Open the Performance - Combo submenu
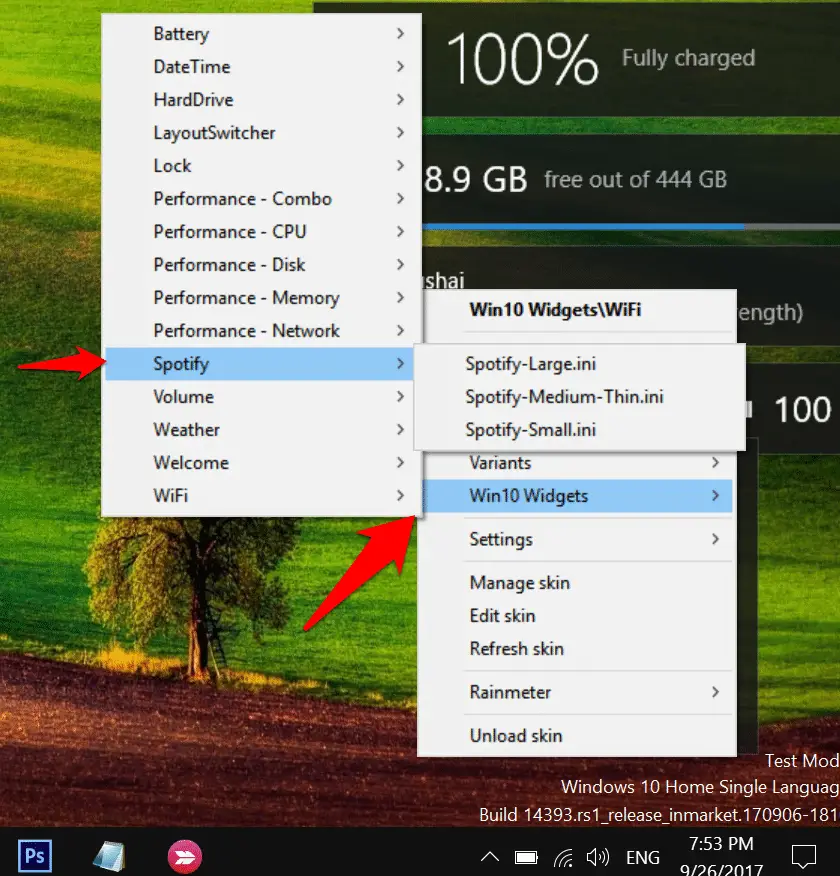The height and width of the screenshot is (876, 840). [259, 198]
